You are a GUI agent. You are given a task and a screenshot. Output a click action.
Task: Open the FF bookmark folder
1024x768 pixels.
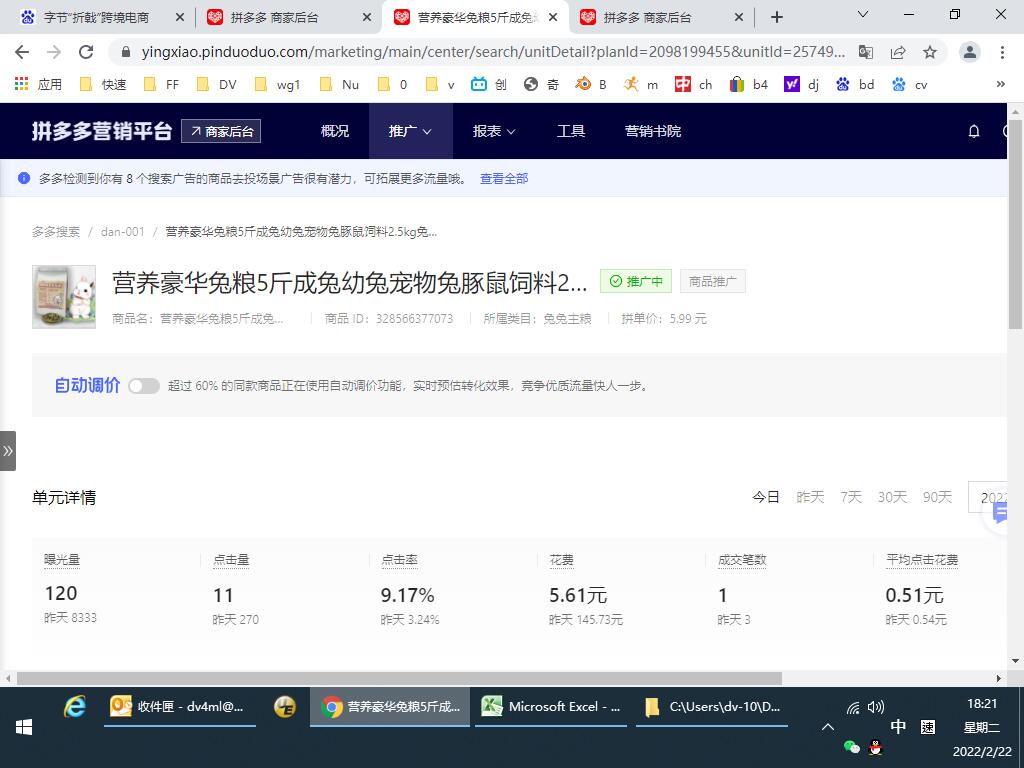161,84
